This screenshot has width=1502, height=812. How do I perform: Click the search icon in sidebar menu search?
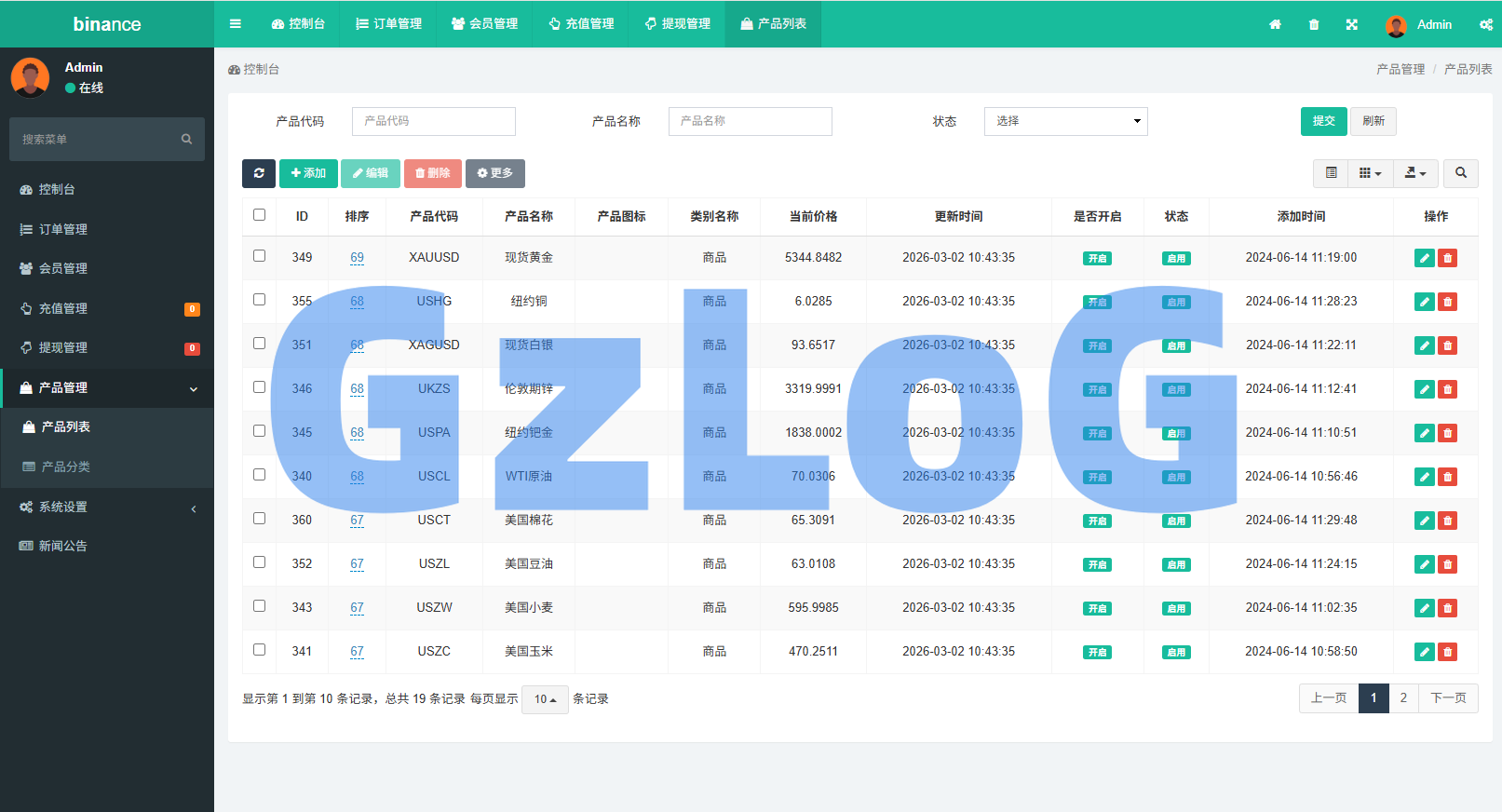(186, 139)
